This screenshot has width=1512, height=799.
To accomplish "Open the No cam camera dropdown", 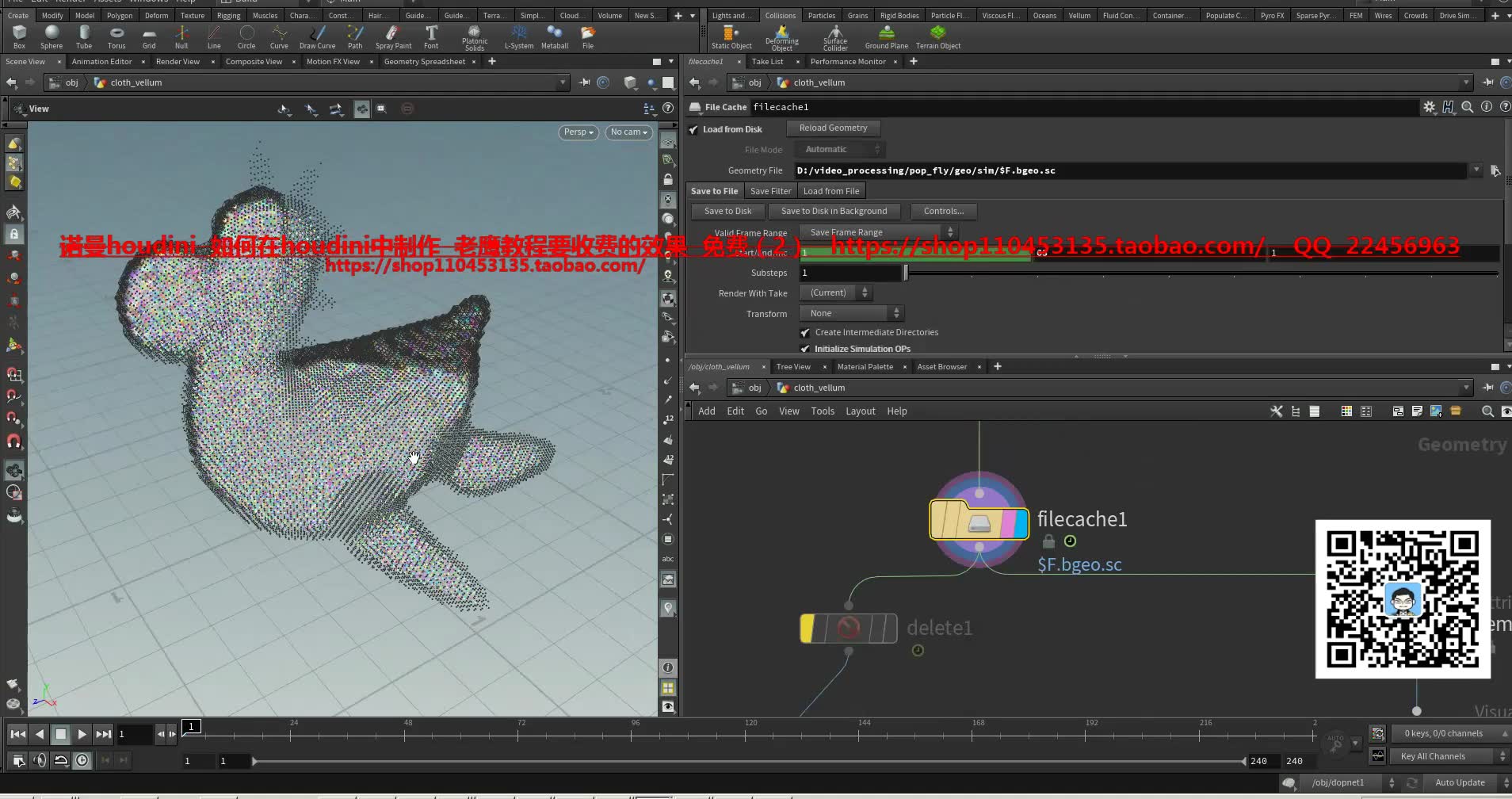I will (629, 132).
